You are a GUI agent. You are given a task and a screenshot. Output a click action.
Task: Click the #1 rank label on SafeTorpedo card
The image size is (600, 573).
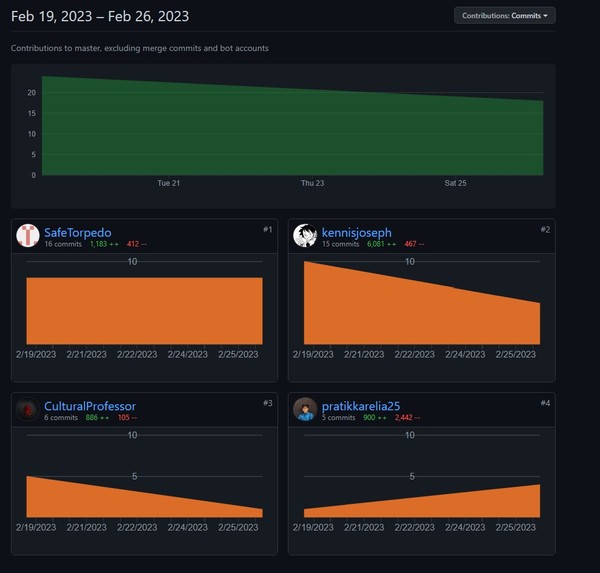(268, 229)
